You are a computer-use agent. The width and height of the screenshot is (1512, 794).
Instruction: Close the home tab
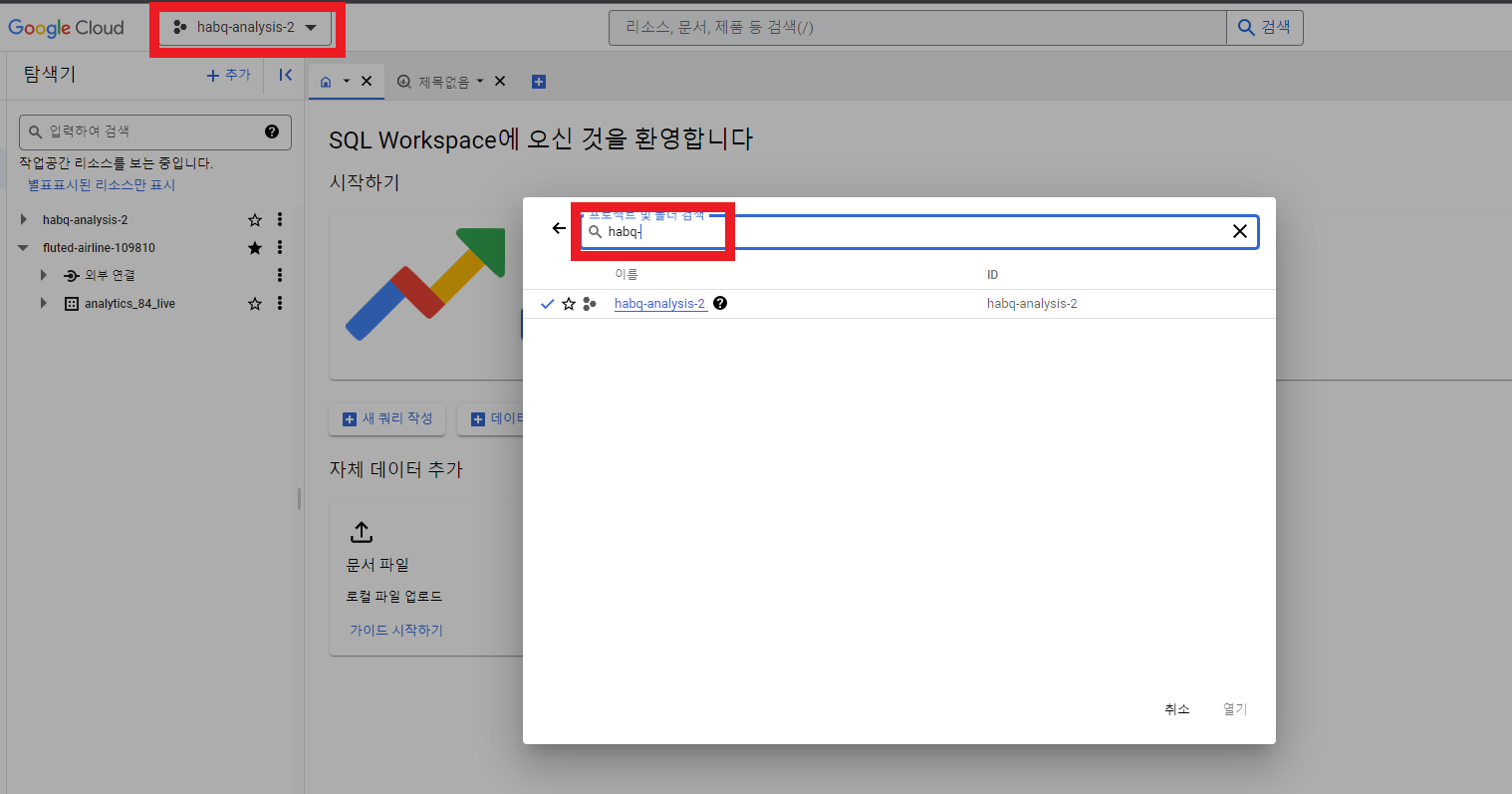pos(367,82)
